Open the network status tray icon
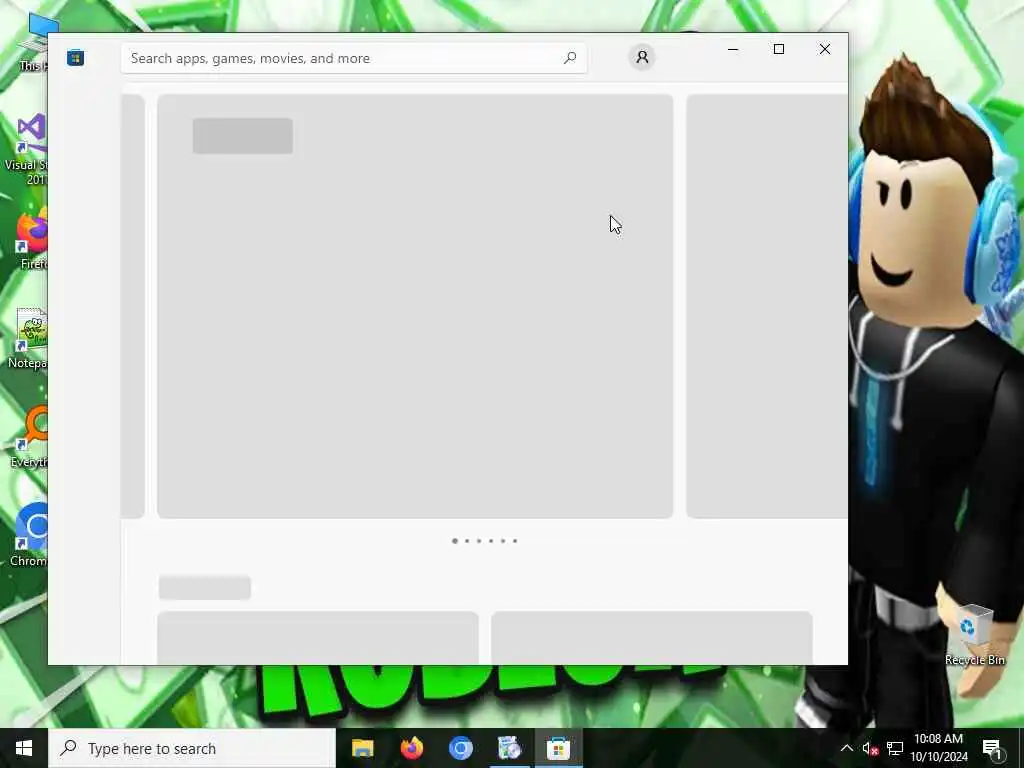 point(895,748)
